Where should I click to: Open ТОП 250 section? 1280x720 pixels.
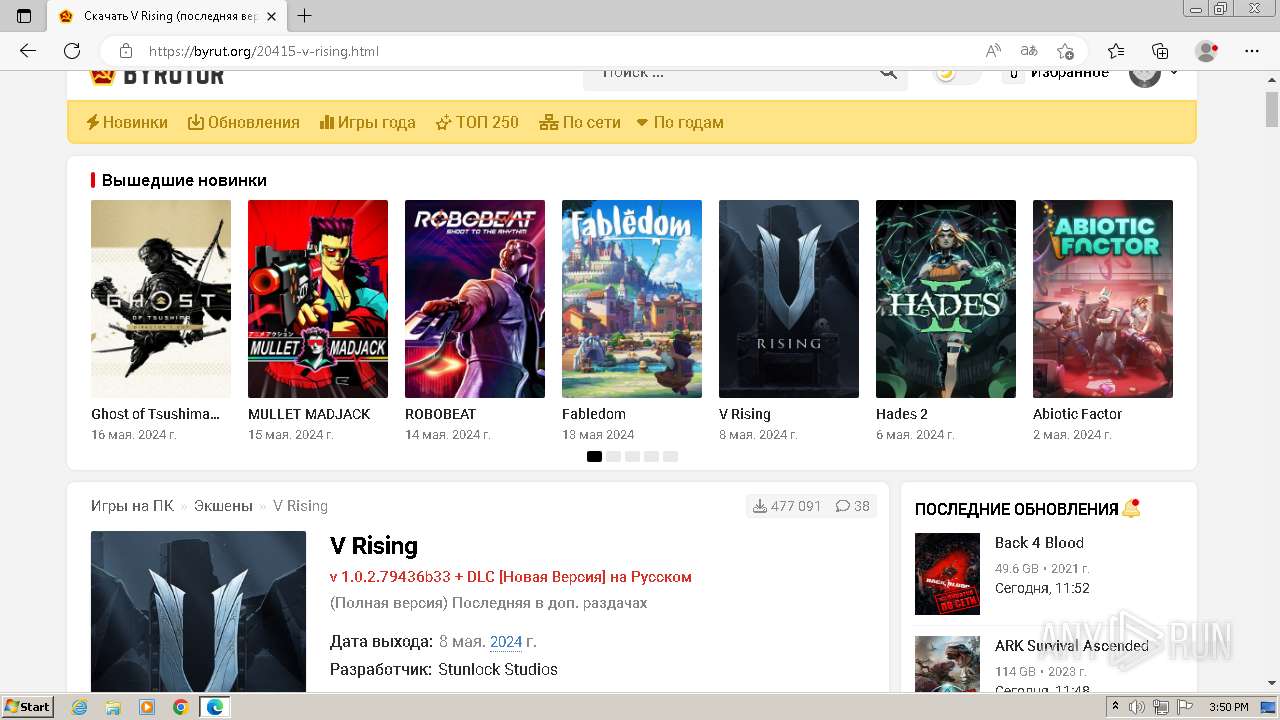(x=477, y=122)
